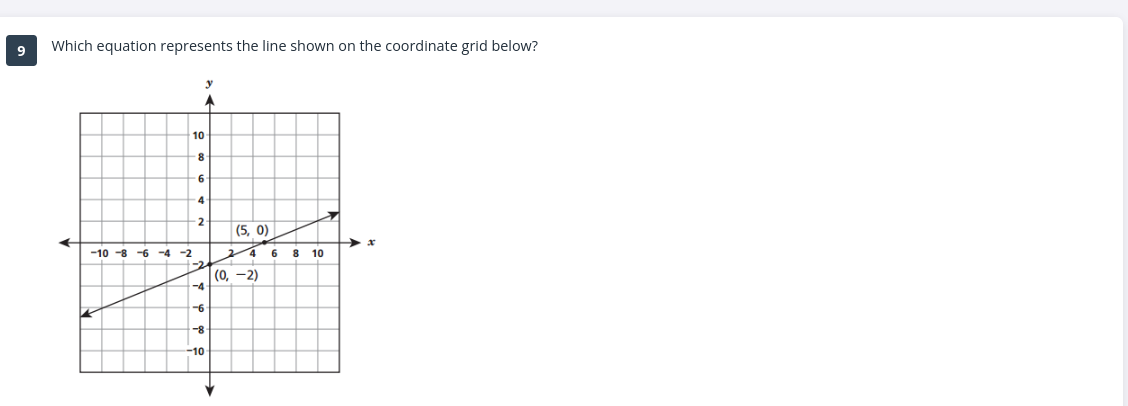
Task: Click the −6 tick label on the y-axis
Action: point(198,308)
